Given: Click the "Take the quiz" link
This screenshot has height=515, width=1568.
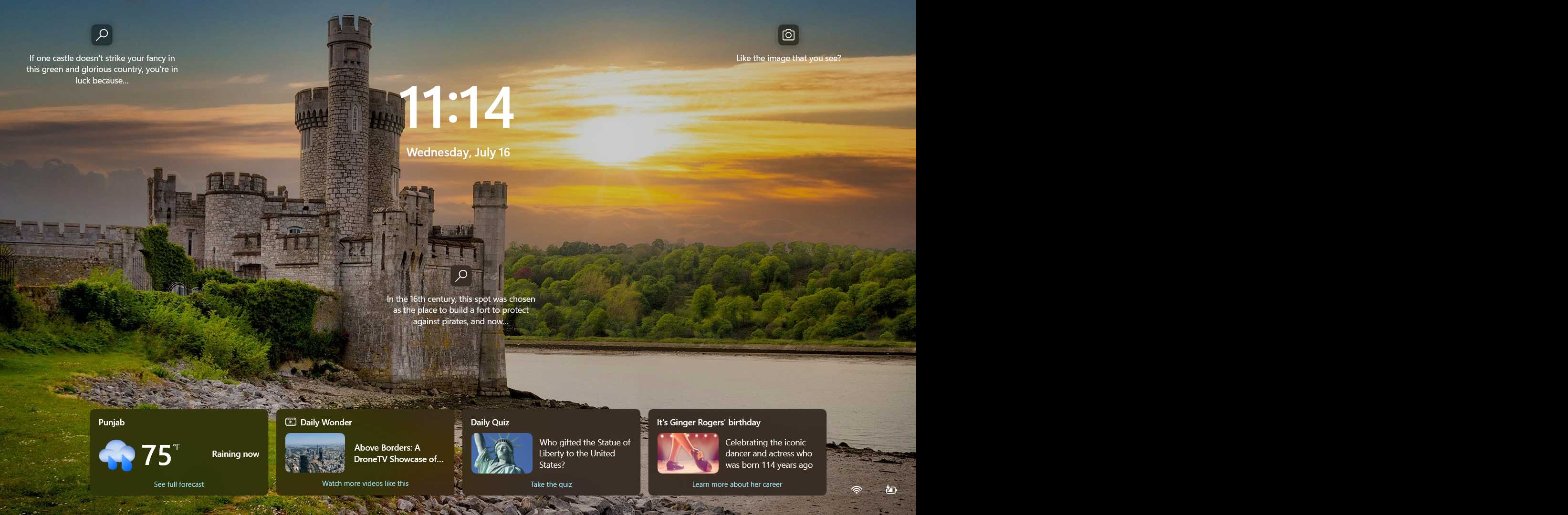Looking at the screenshot, I should 551,484.
